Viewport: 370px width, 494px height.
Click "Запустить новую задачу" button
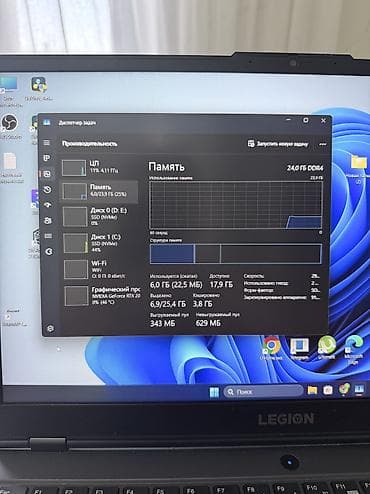point(278,144)
